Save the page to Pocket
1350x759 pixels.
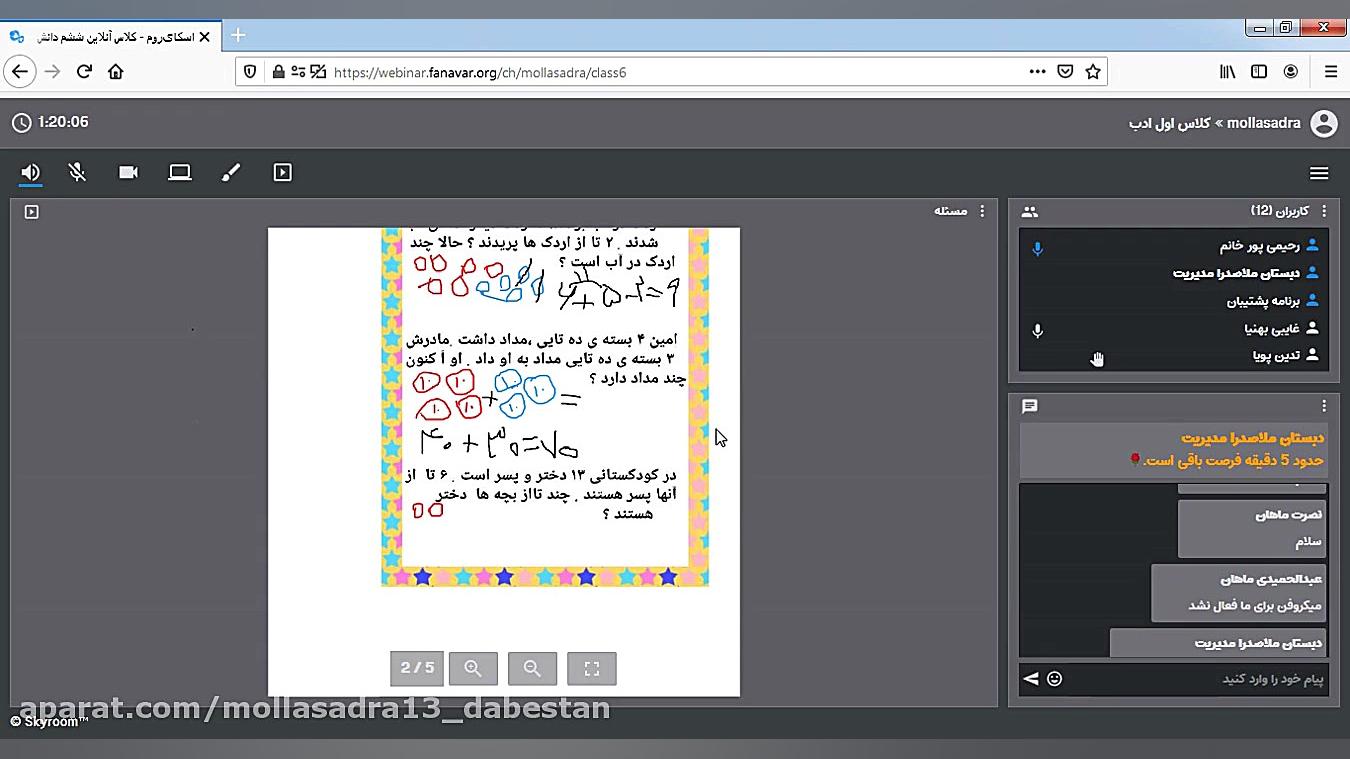(1066, 72)
